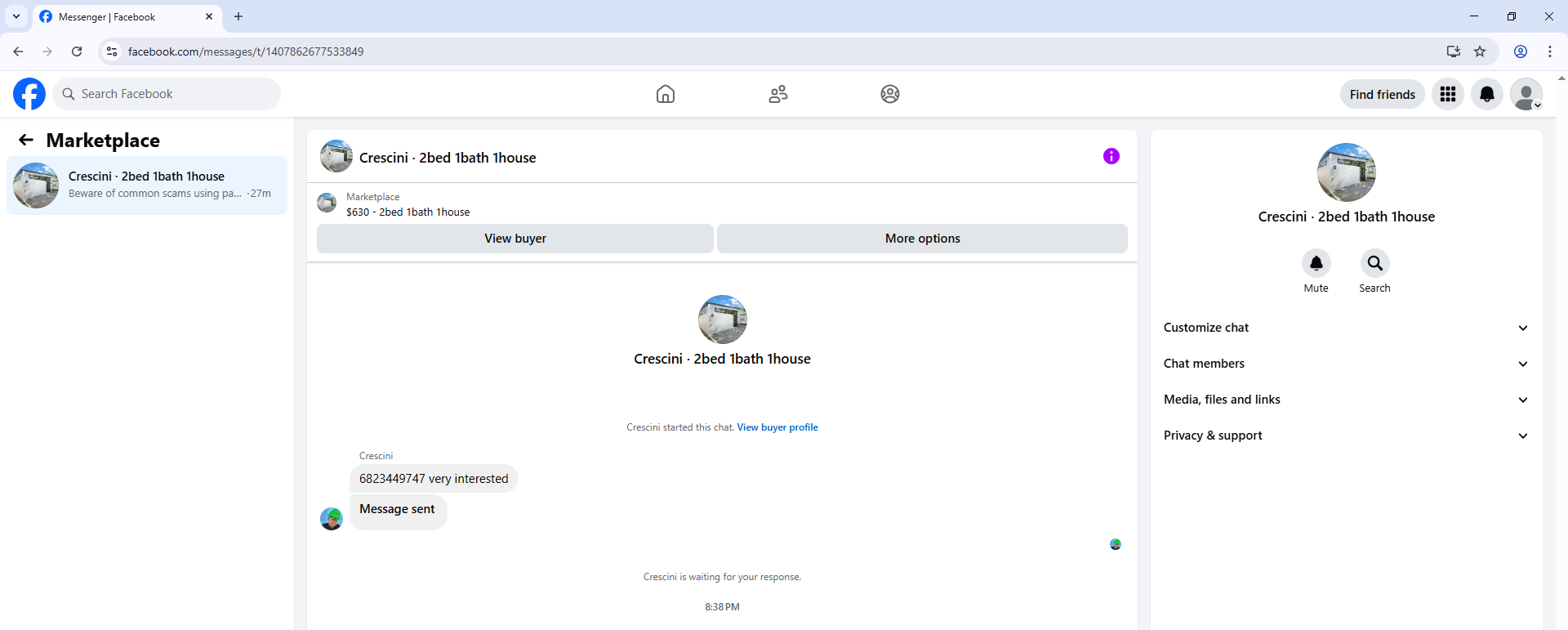Open a new browser tab
This screenshot has height=630, width=1568.
tap(238, 16)
